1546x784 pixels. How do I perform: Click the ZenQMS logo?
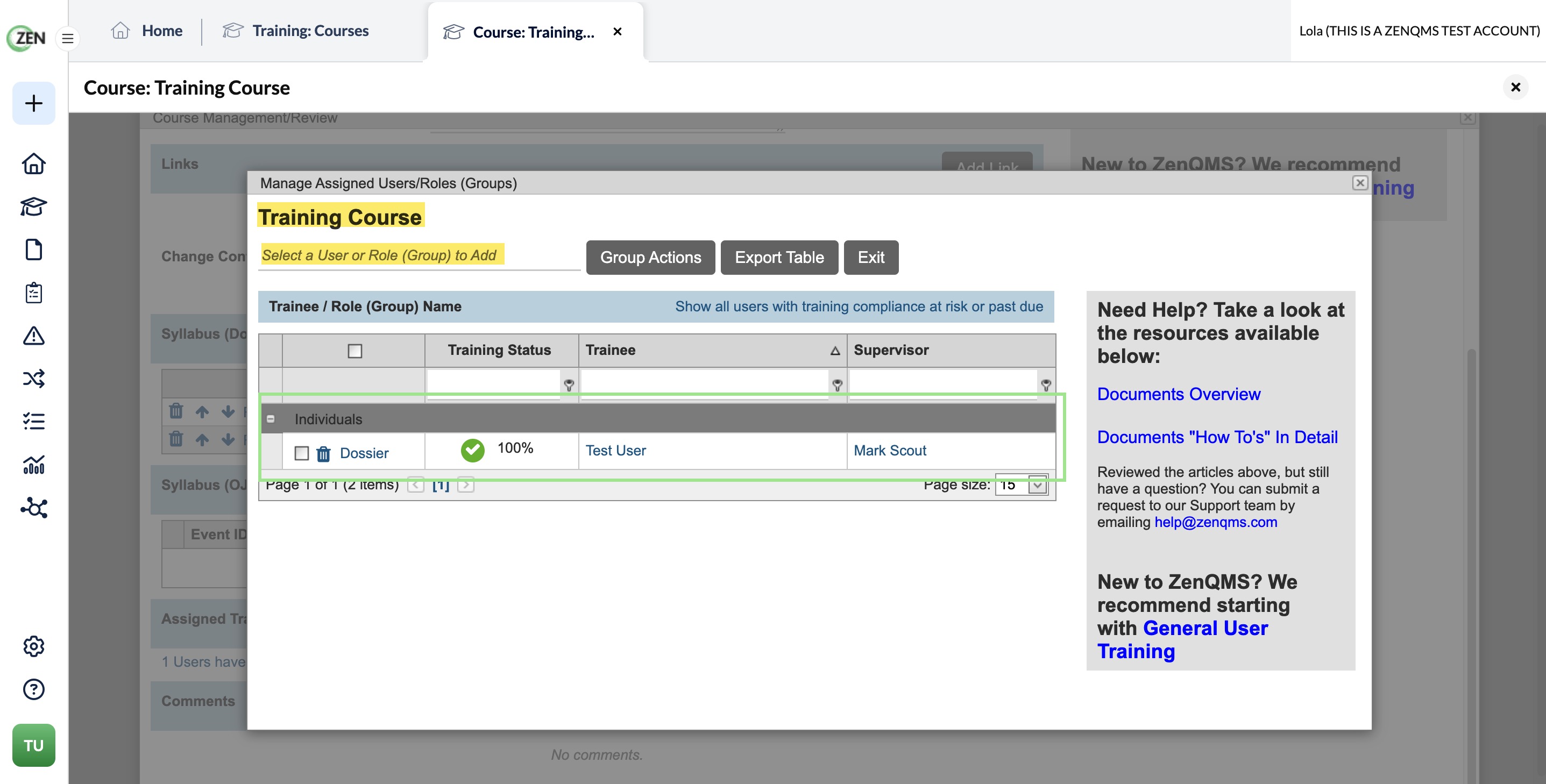click(26, 38)
